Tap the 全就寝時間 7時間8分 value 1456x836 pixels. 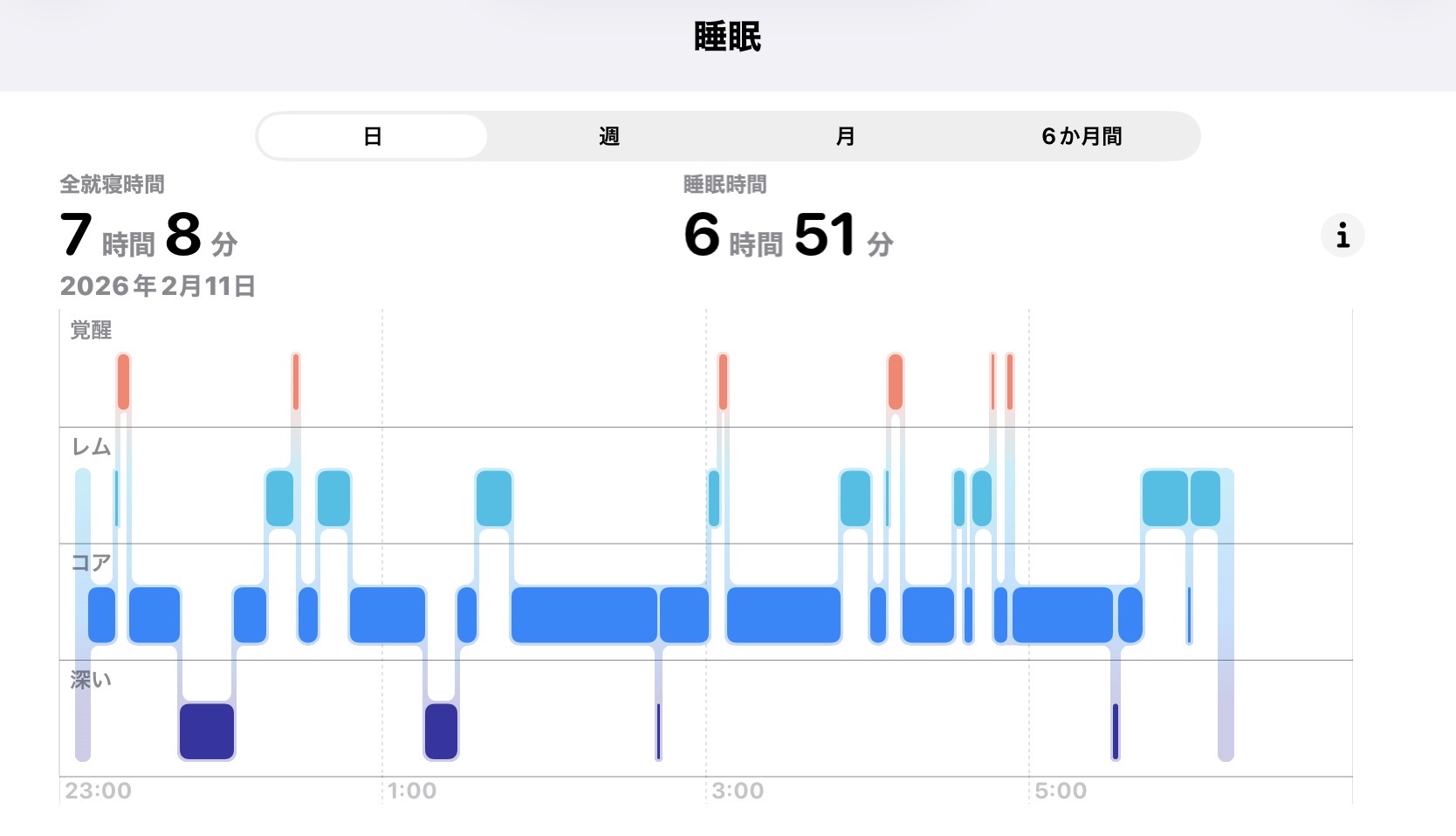tap(148, 236)
